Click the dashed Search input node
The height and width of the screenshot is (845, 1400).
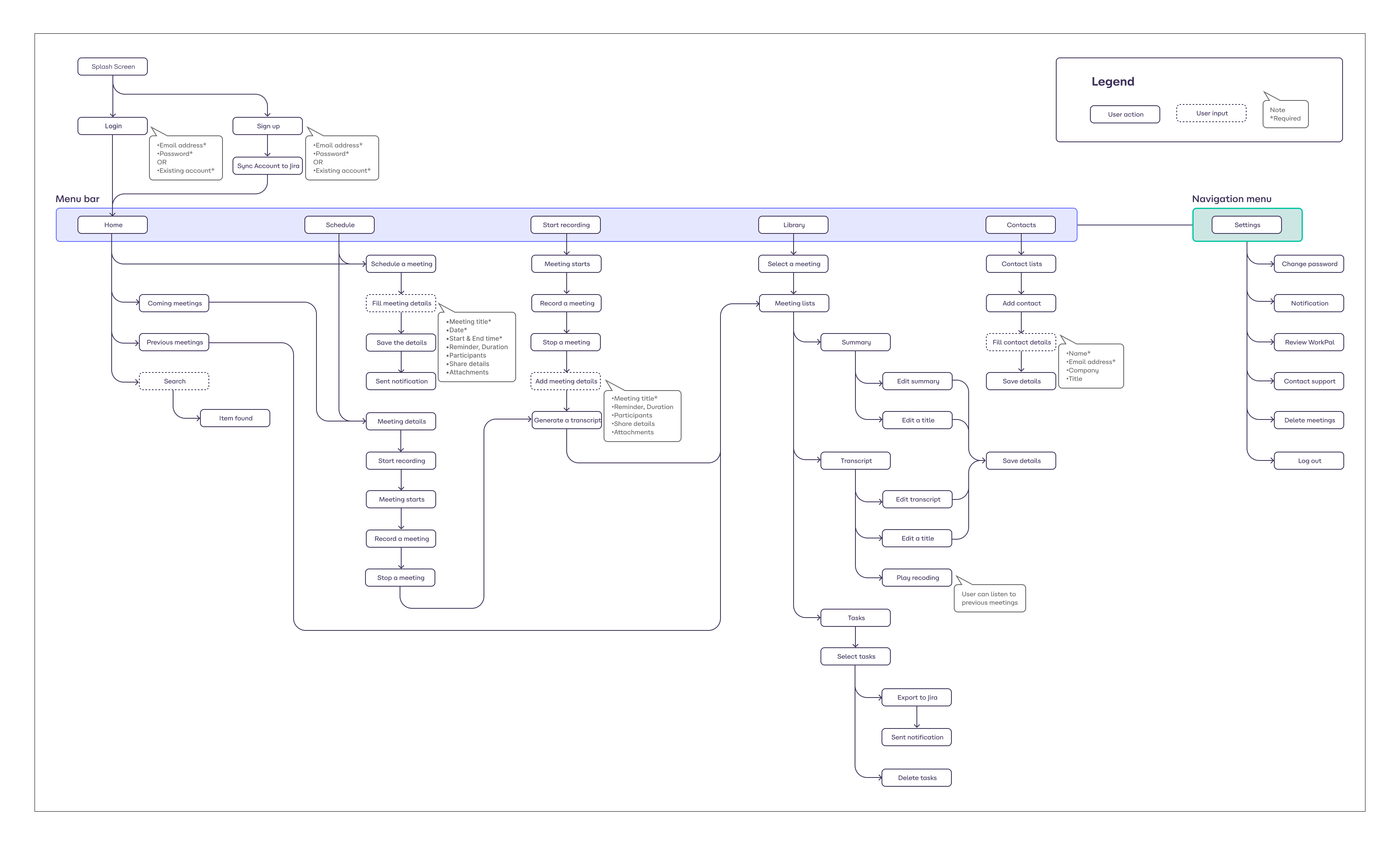click(174, 381)
